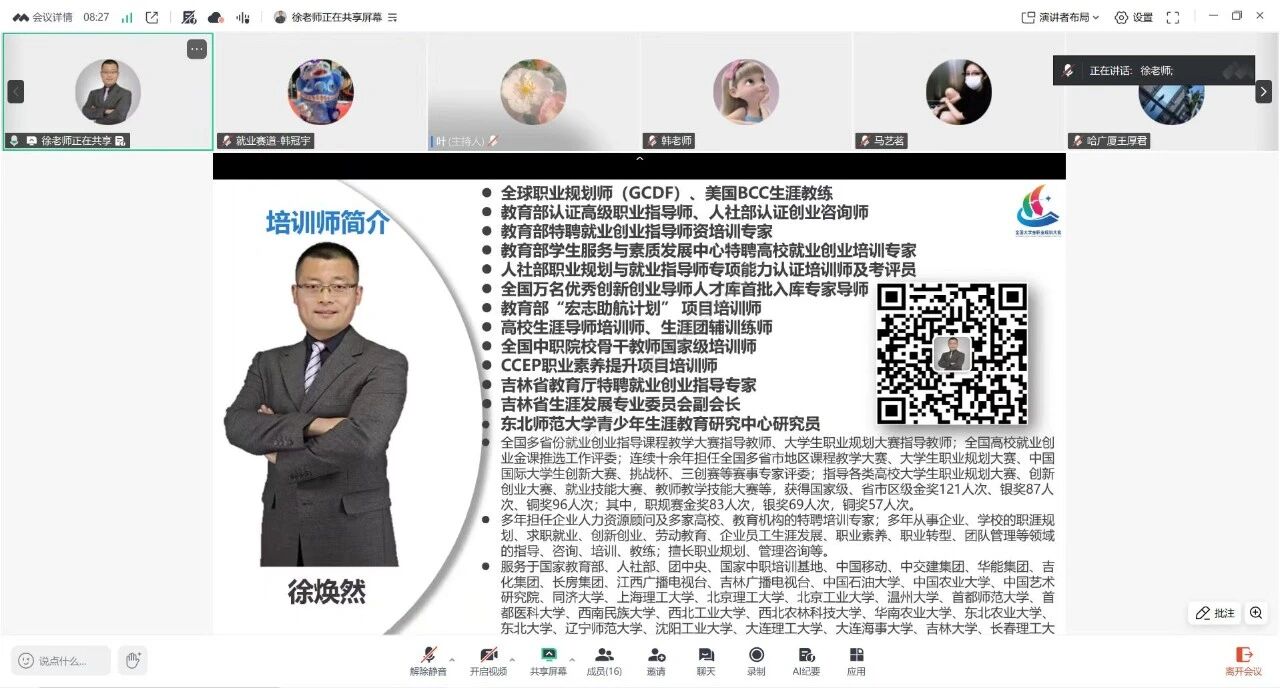Image resolution: width=1280 pixels, height=688 pixels.
Task: Unmute microphone with 解除静音
Action: coord(428,660)
